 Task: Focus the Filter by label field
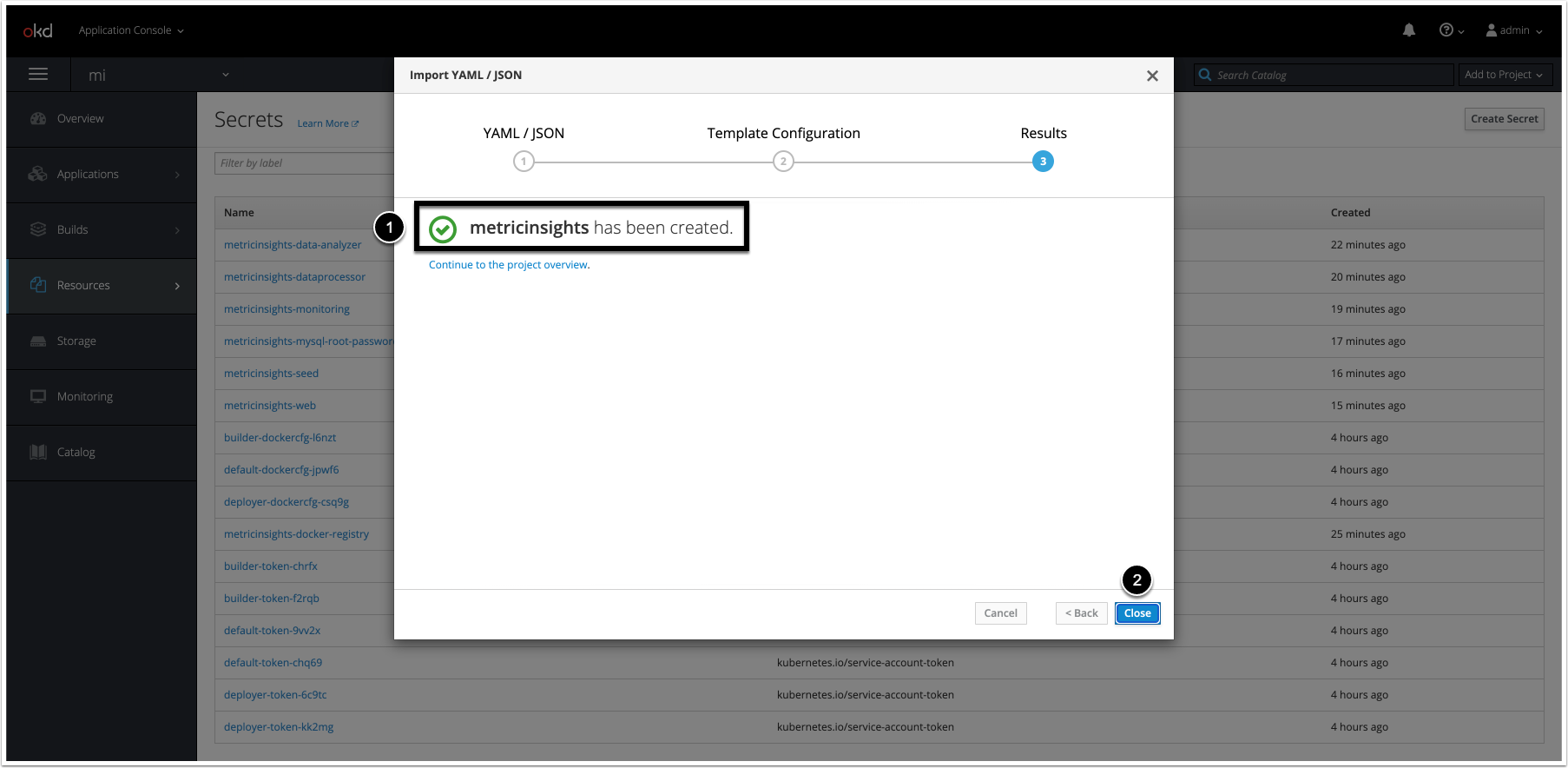click(x=305, y=163)
